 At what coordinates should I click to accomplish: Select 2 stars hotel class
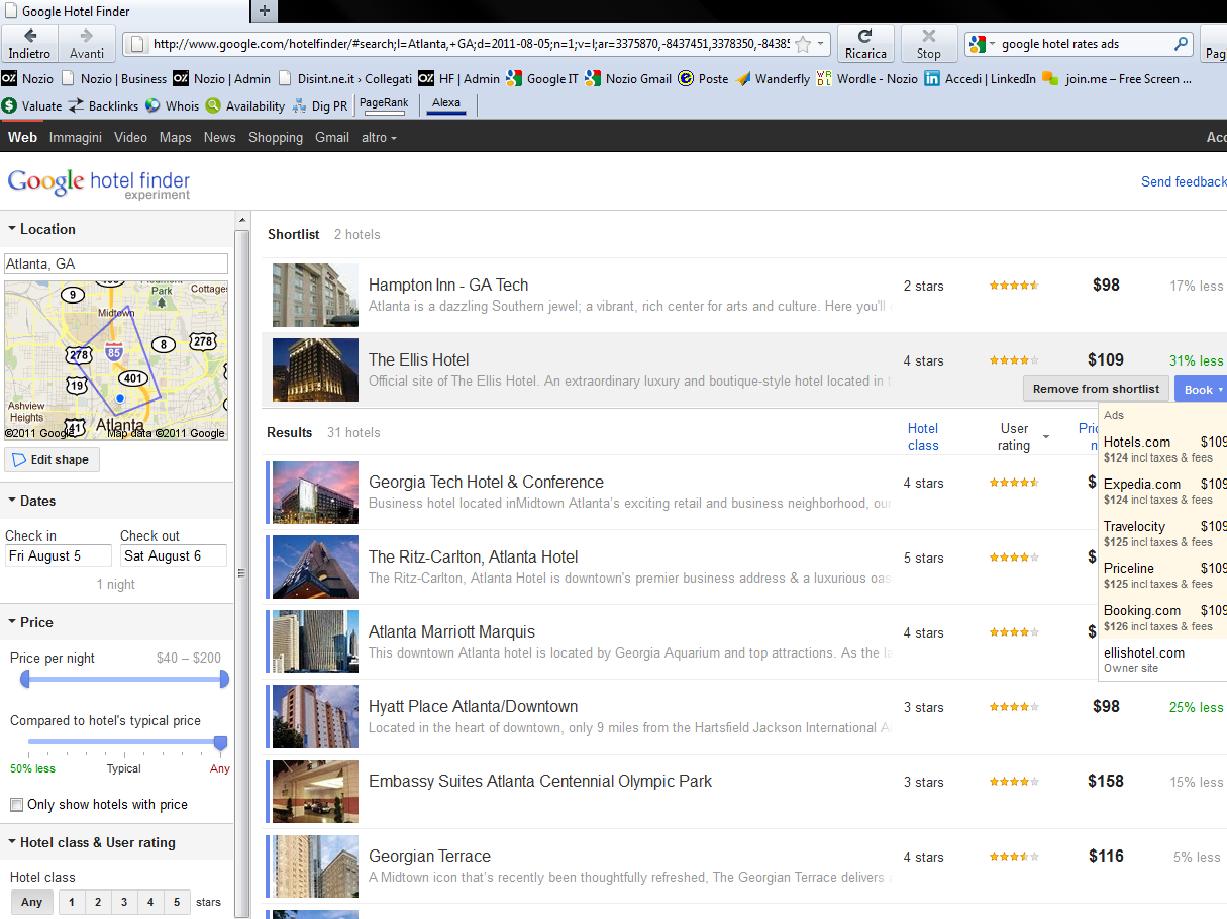[x=98, y=902]
